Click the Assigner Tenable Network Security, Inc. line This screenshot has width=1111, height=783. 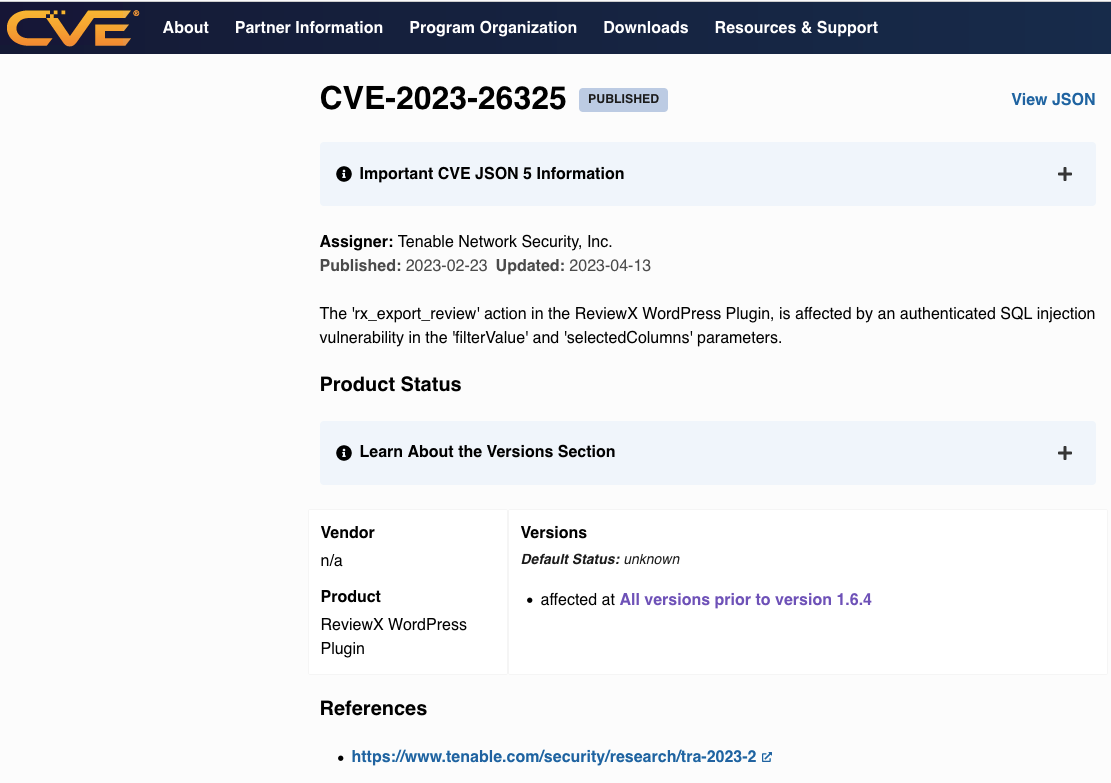click(x=466, y=242)
